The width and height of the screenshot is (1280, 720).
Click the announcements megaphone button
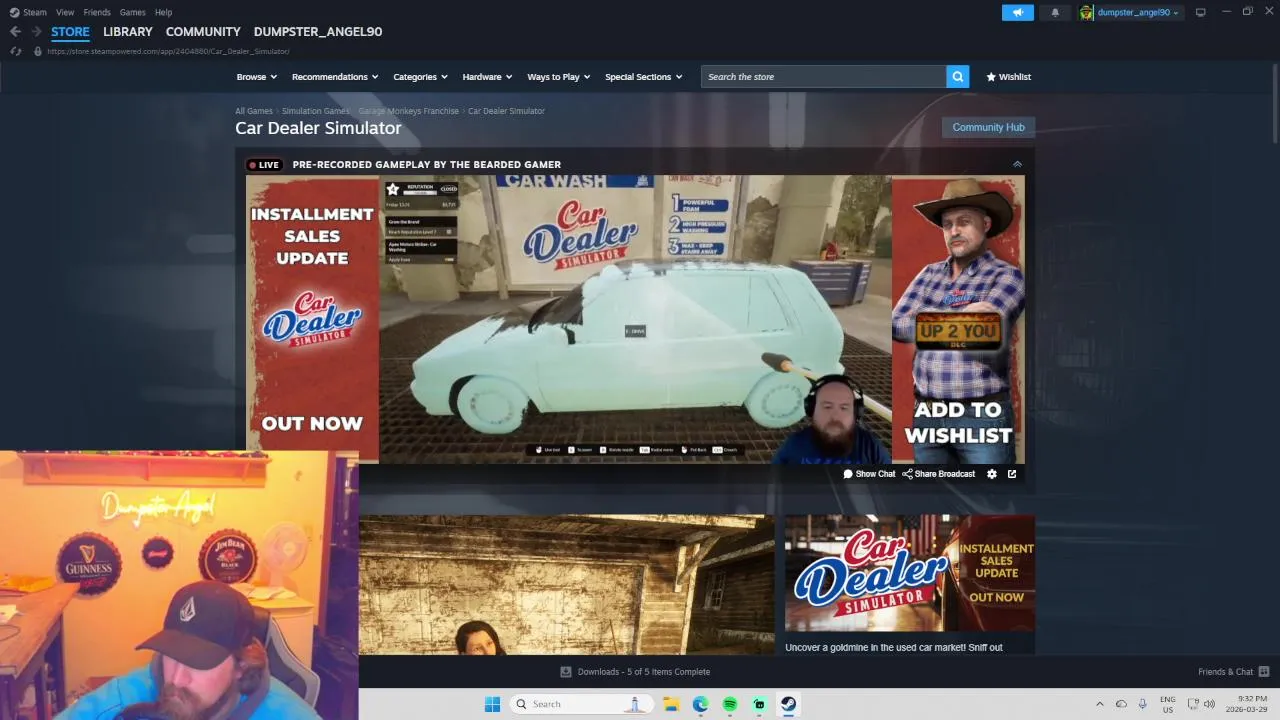click(x=1017, y=12)
